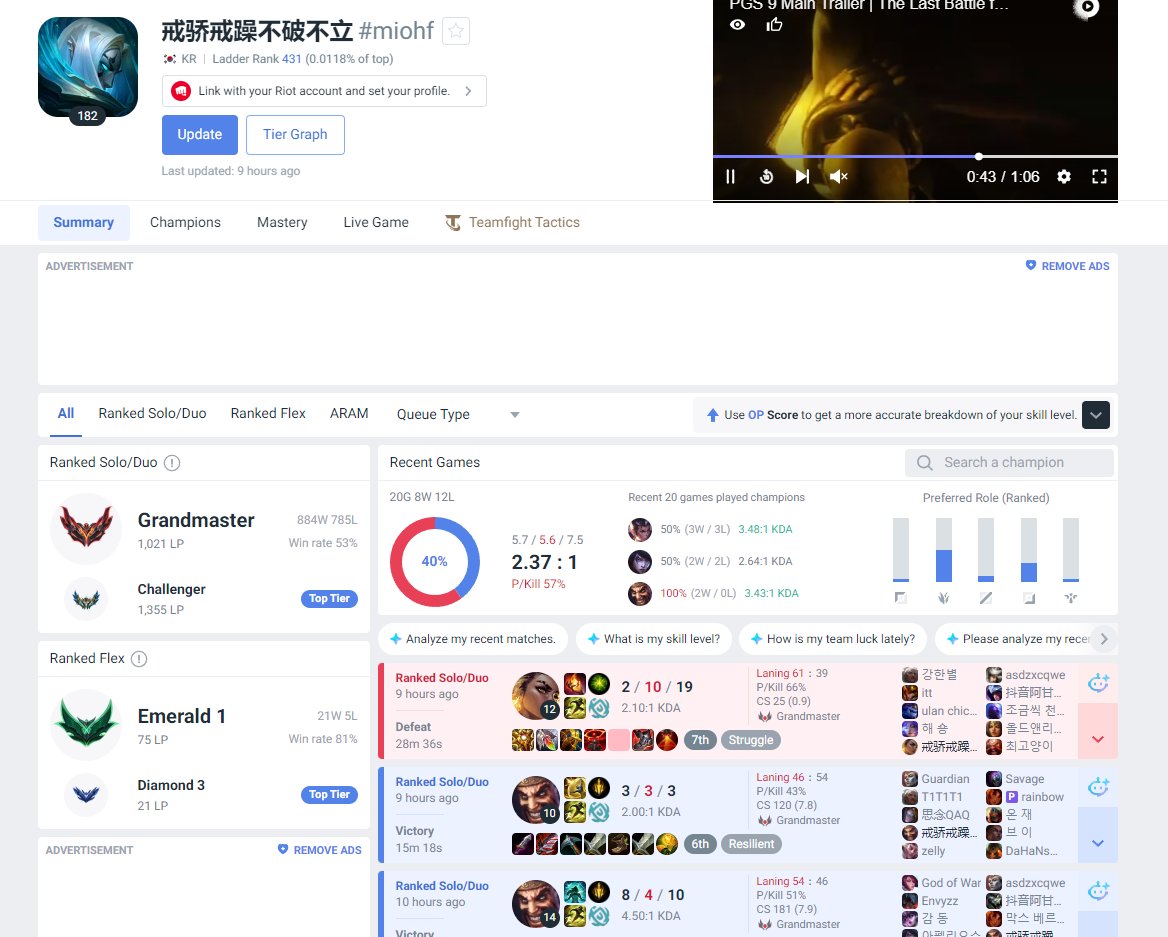1168x937 pixels.
Task: Click the Mid role bar
Action: coord(986,550)
